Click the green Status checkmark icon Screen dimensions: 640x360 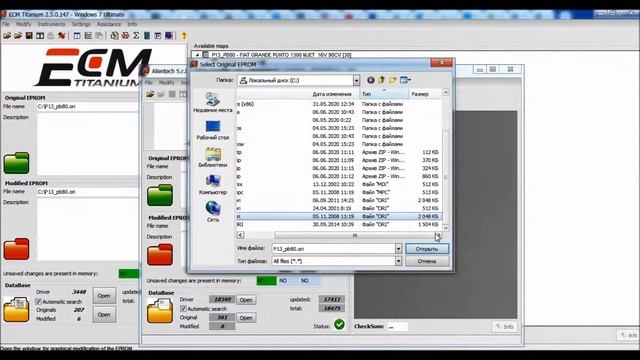(x=339, y=325)
